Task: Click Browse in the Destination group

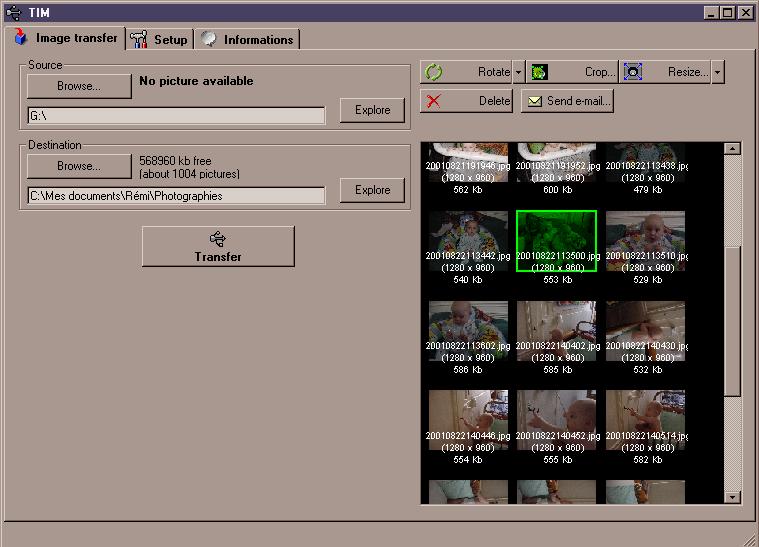Action: [79, 166]
